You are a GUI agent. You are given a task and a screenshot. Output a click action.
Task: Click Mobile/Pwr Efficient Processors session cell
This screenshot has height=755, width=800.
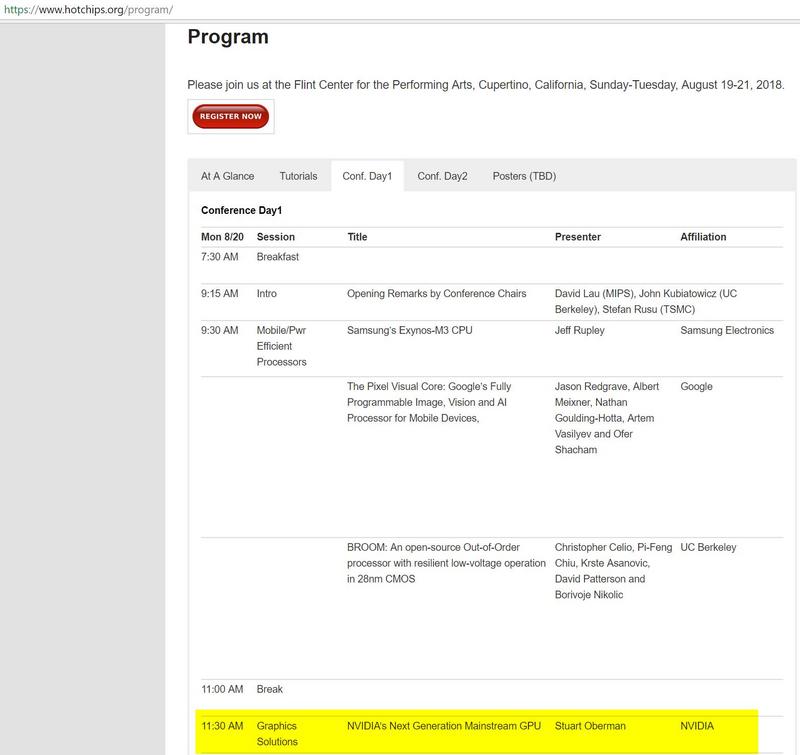(281, 346)
